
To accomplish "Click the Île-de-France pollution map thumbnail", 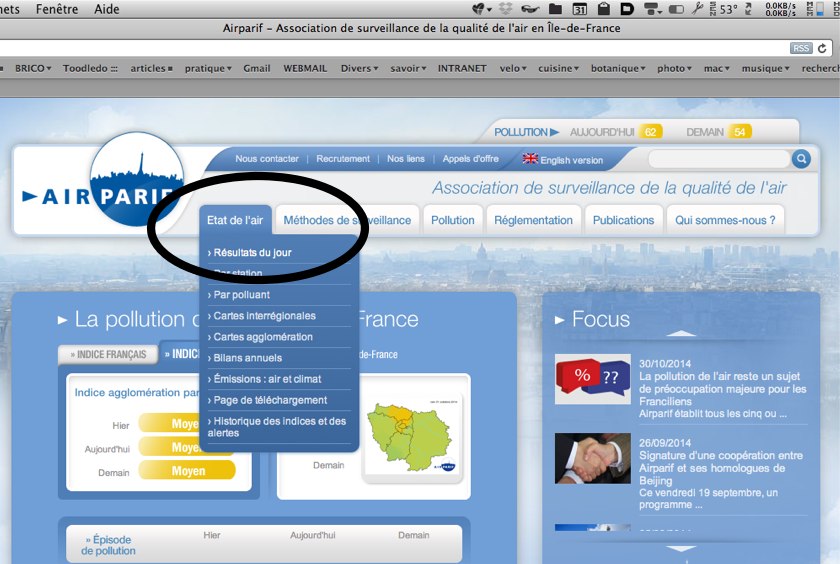I will tap(412, 437).
